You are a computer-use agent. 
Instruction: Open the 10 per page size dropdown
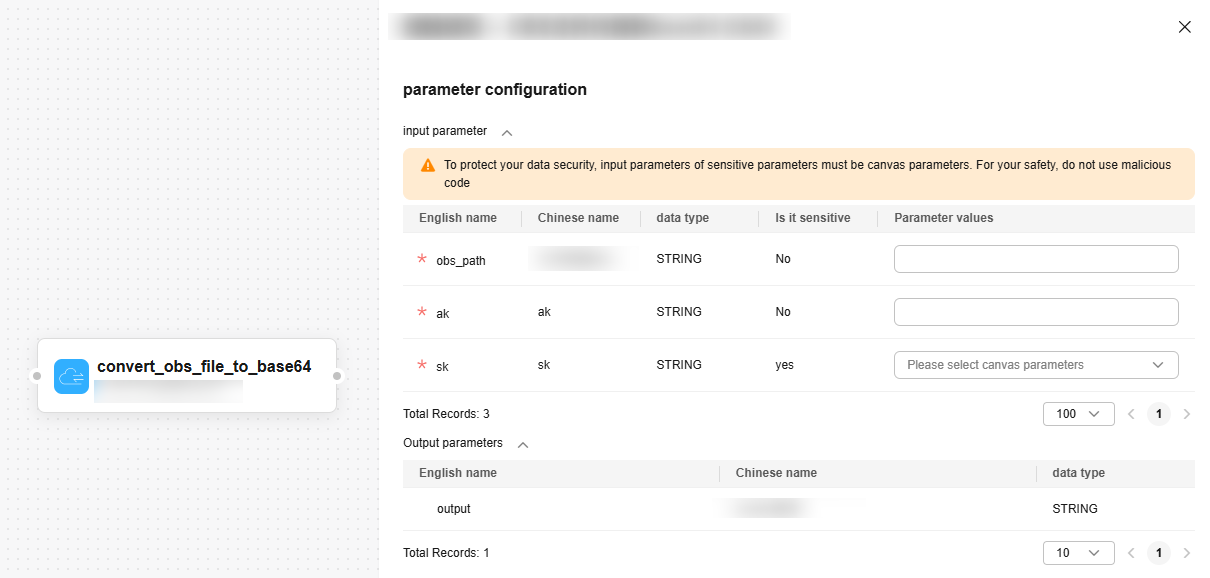pyautogui.click(x=1078, y=553)
